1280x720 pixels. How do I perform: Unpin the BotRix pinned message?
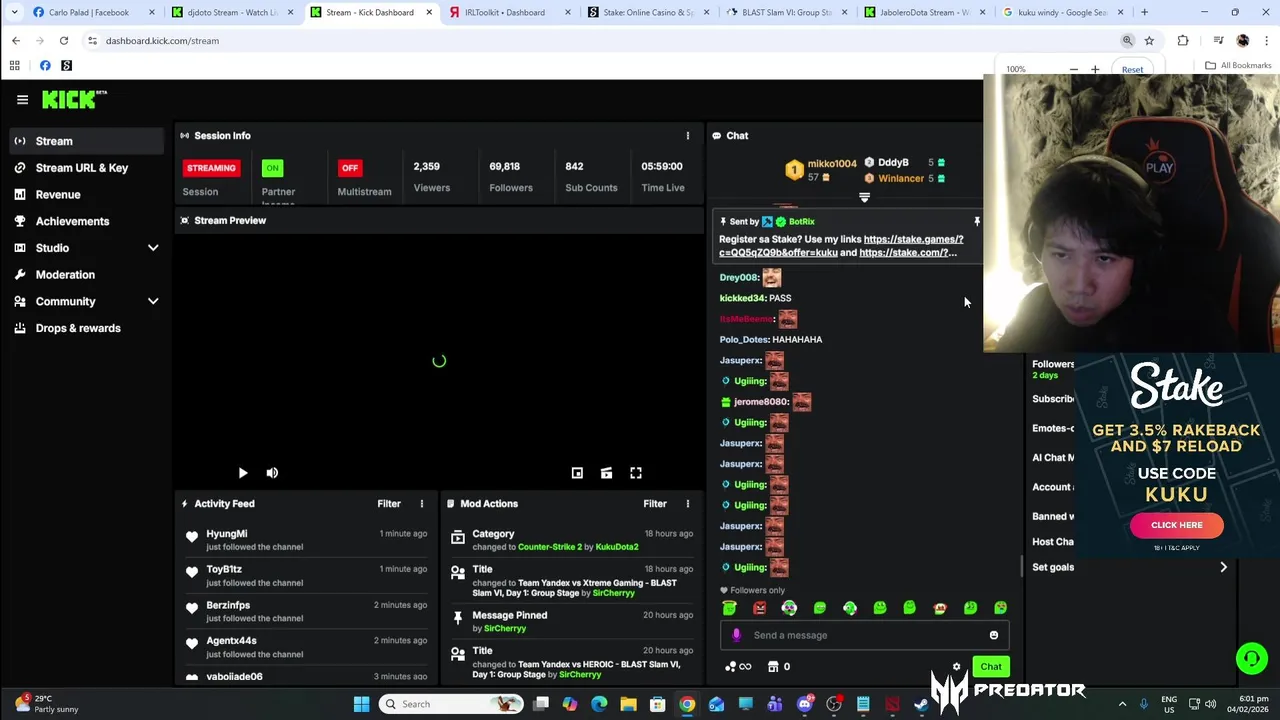coord(977,221)
